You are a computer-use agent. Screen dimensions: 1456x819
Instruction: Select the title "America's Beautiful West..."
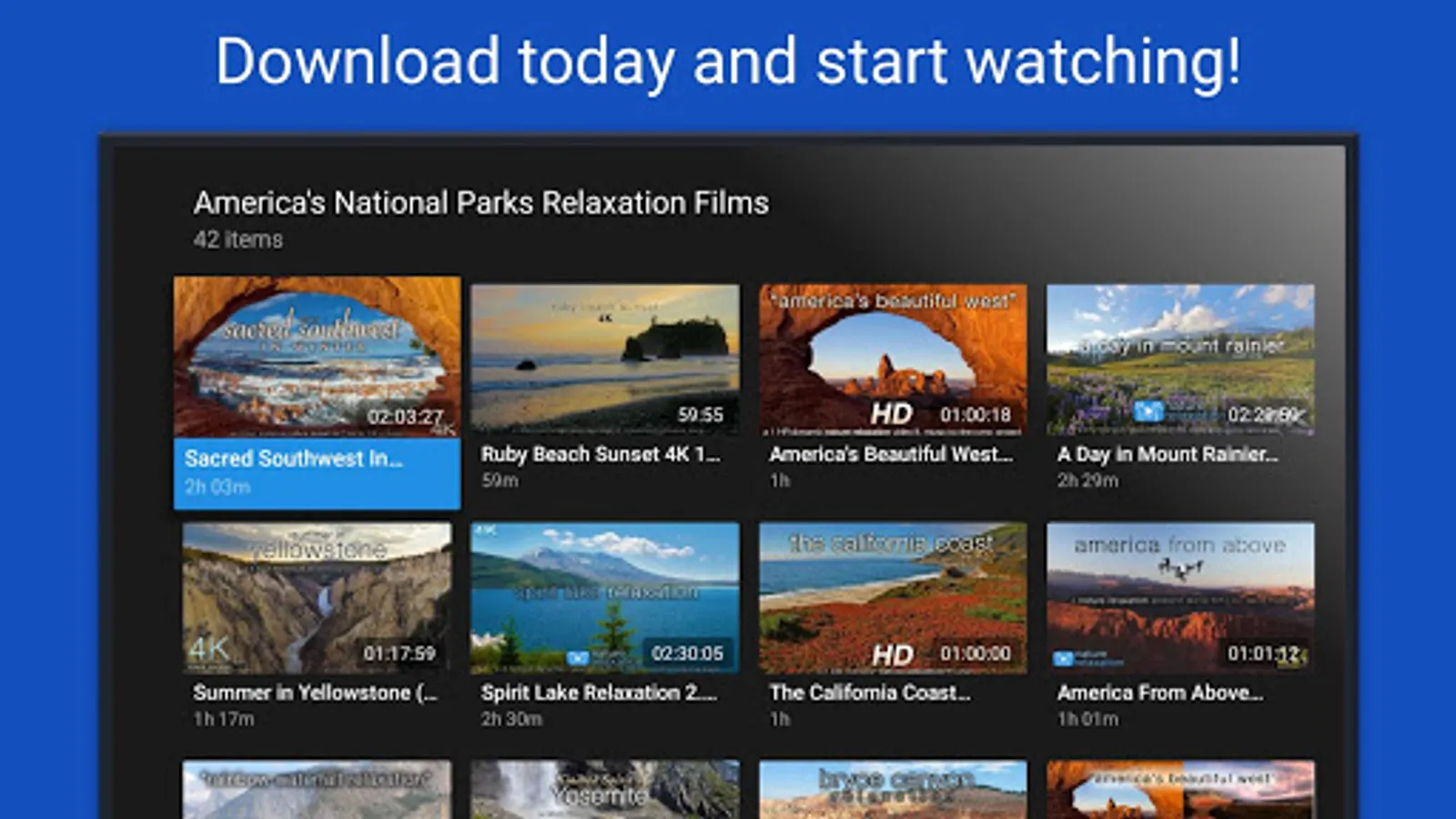891,453
